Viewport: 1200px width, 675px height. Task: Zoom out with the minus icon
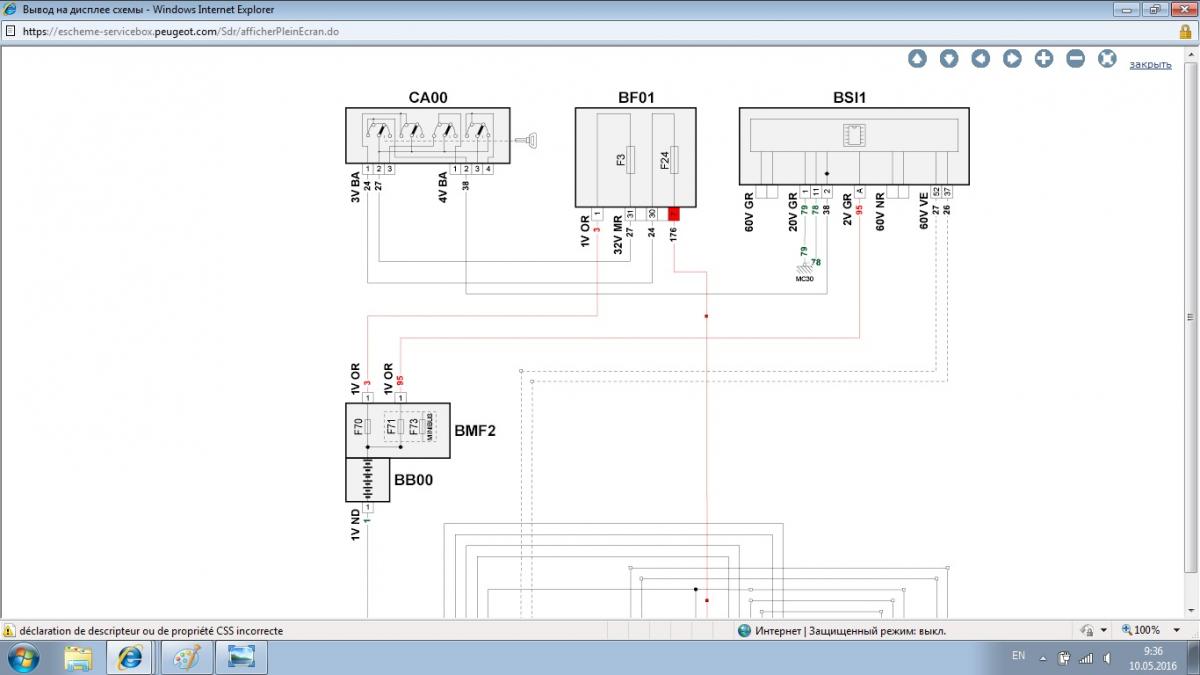coord(1076,59)
